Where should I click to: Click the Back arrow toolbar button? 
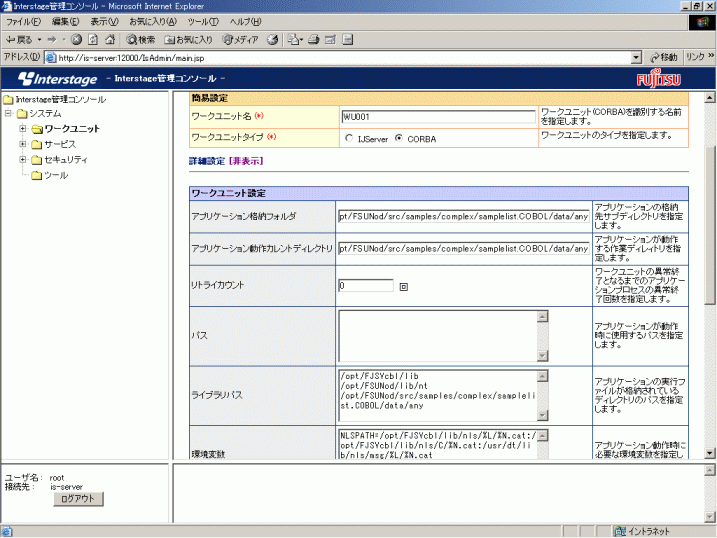19,40
